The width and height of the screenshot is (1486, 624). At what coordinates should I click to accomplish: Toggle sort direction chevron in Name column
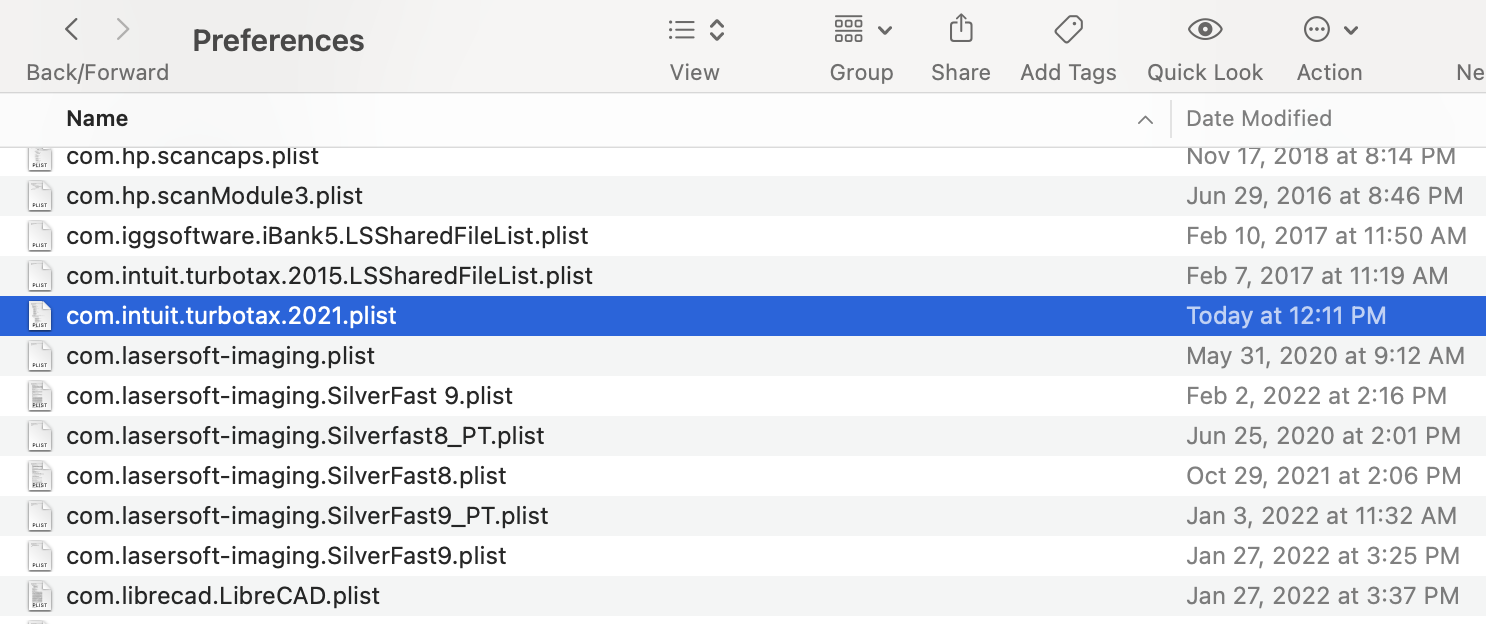1145,120
